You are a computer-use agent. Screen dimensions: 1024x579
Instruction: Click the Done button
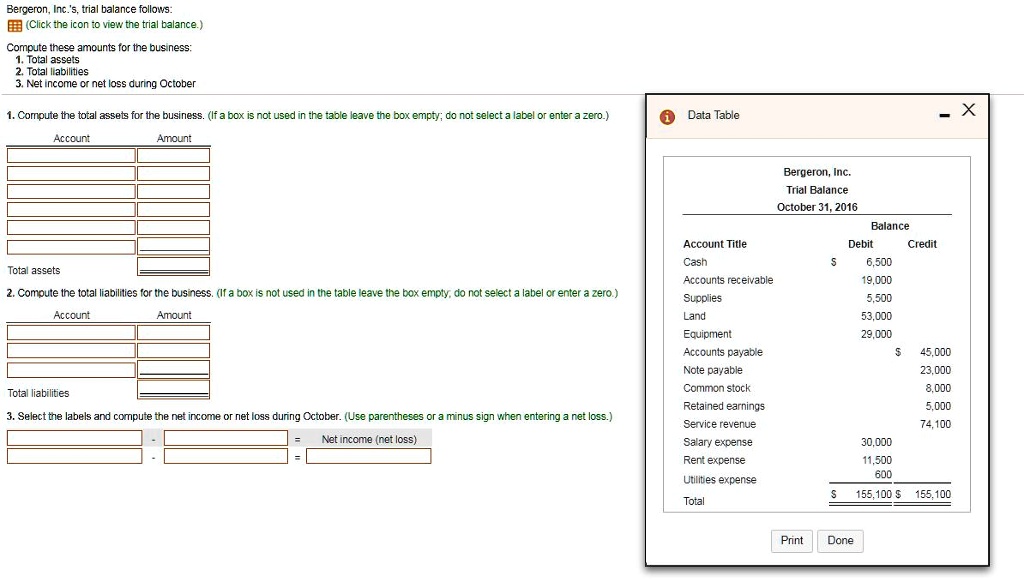click(840, 540)
